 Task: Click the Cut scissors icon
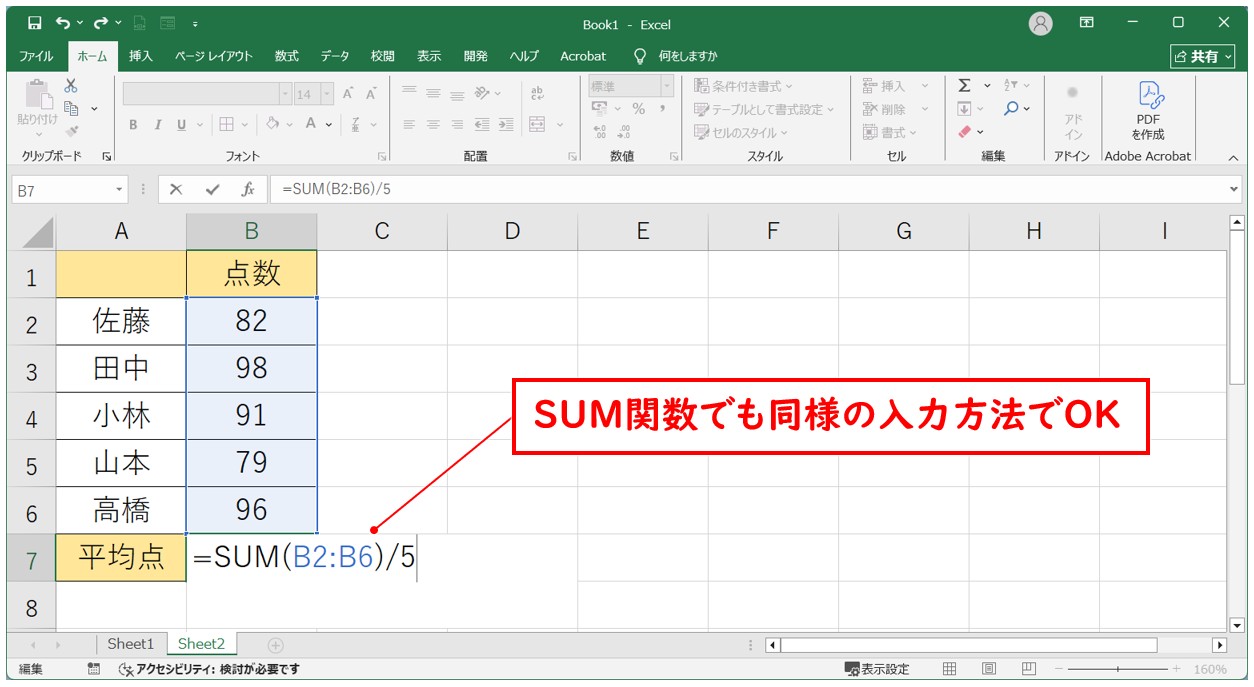[71, 86]
